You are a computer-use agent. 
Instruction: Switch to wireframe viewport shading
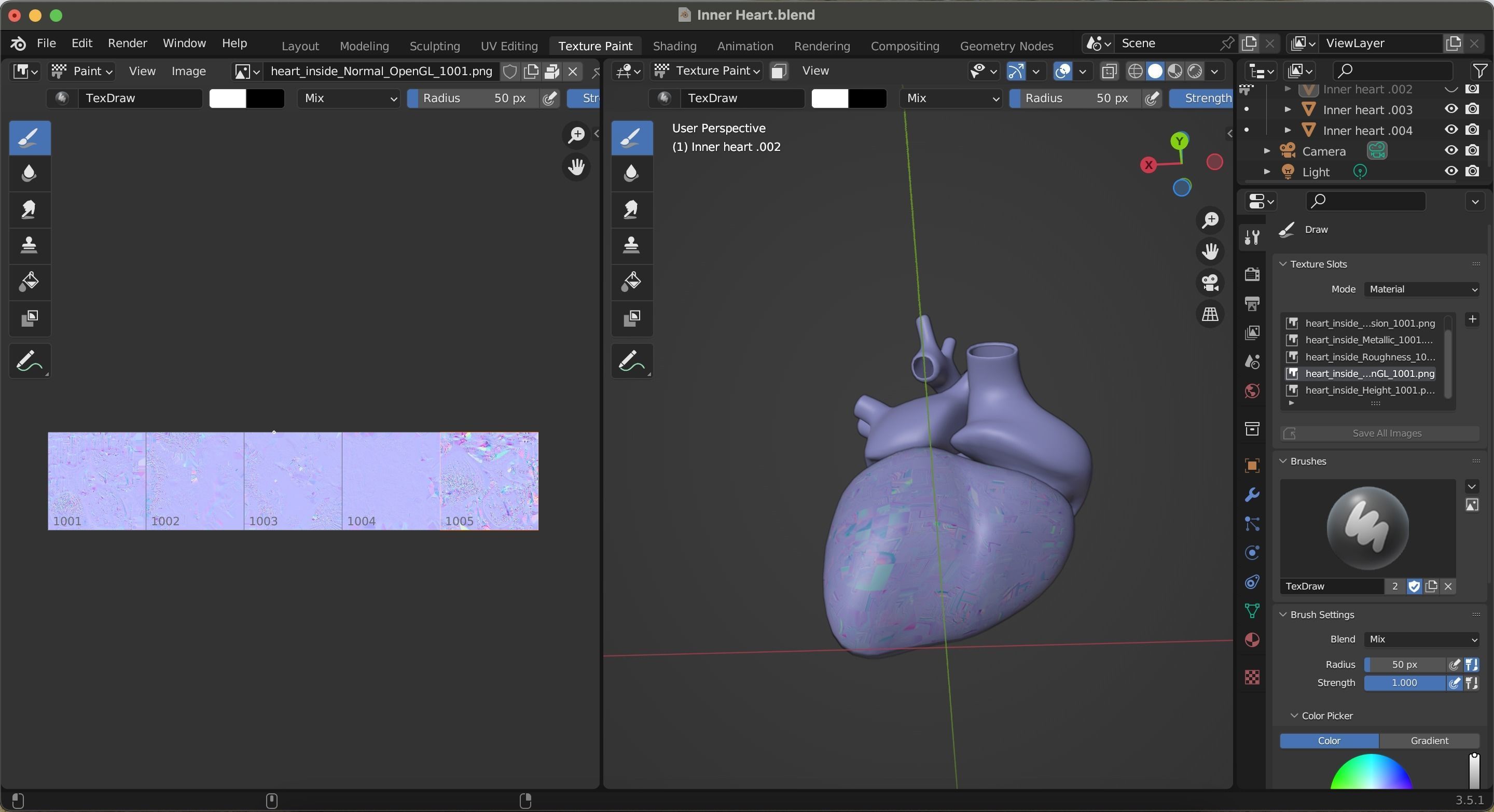coord(1135,71)
